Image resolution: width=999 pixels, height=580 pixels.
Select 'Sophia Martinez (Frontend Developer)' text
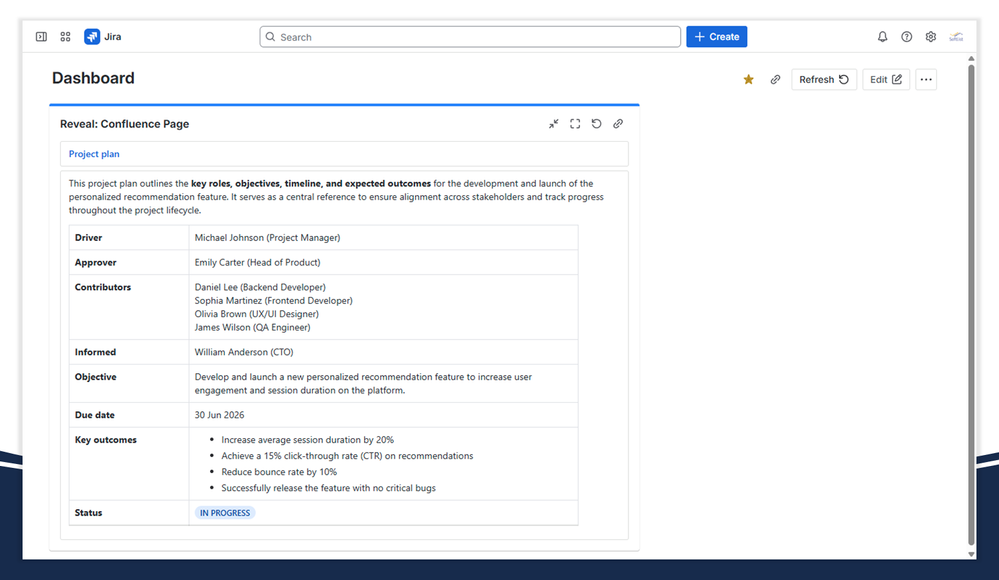tap(273, 300)
